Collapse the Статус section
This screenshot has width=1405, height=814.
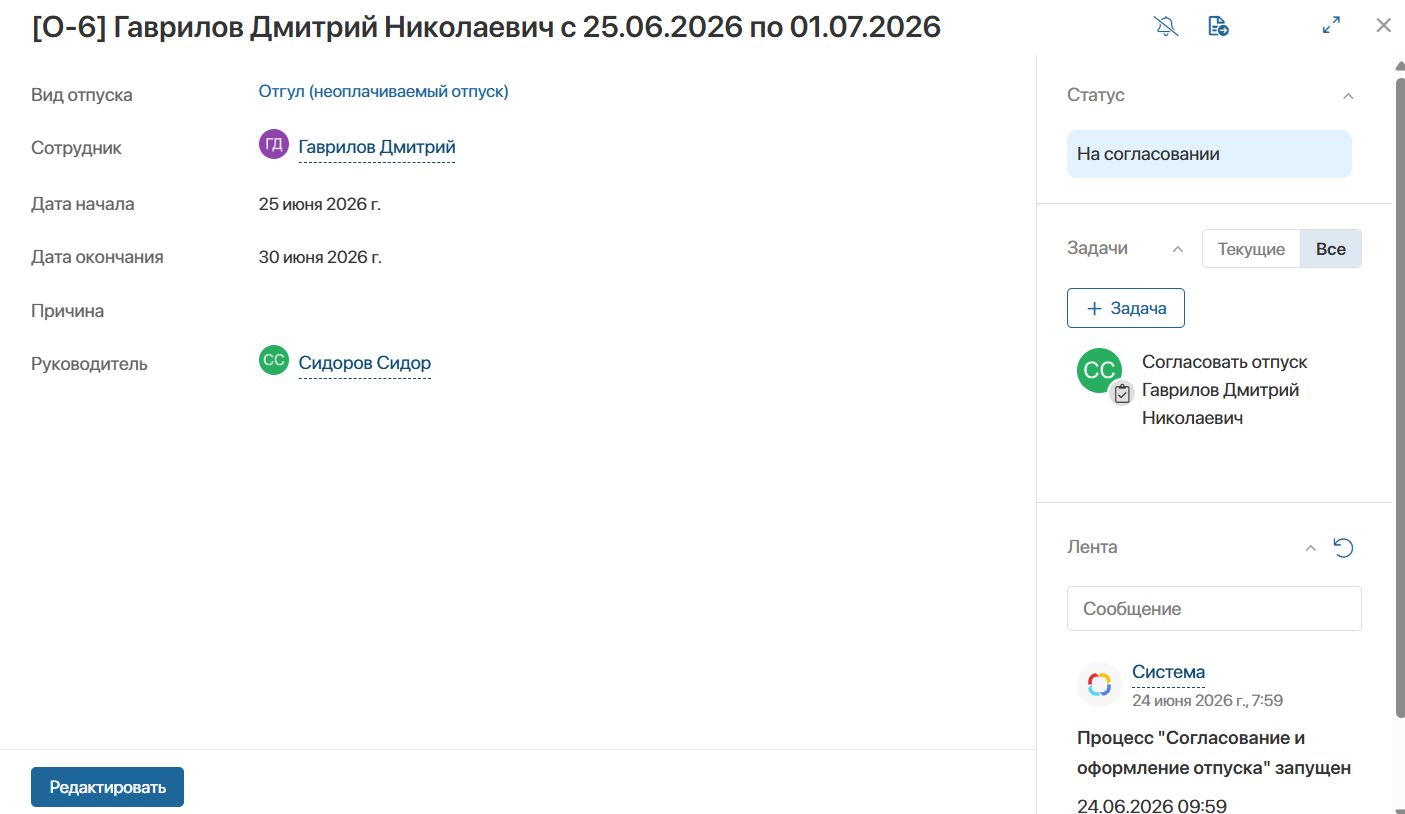coord(1348,96)
